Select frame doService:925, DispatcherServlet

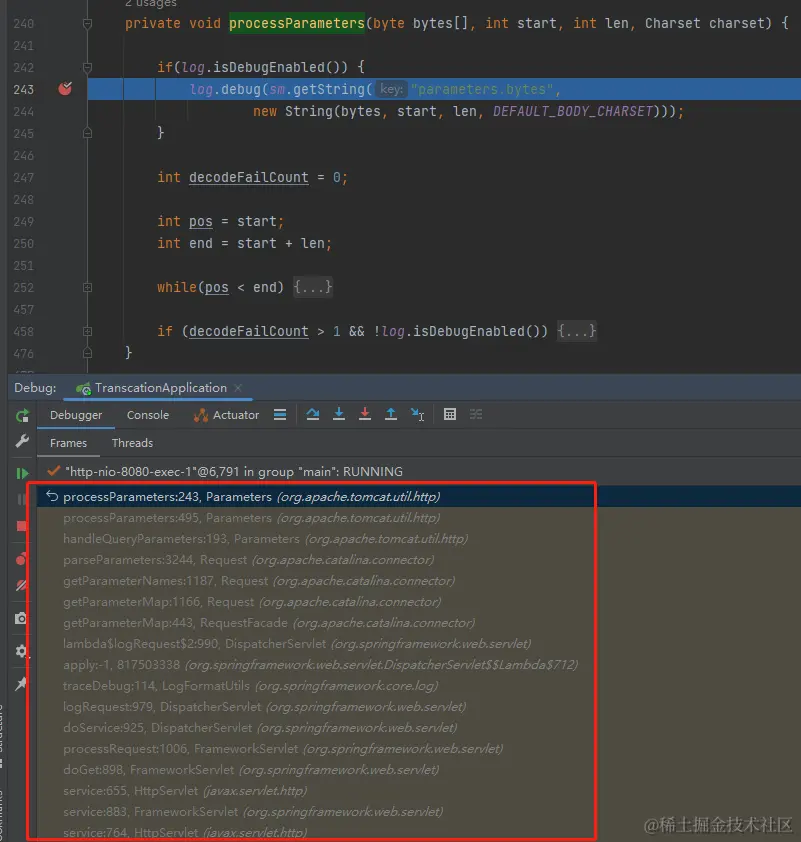[x=419, y=727]
